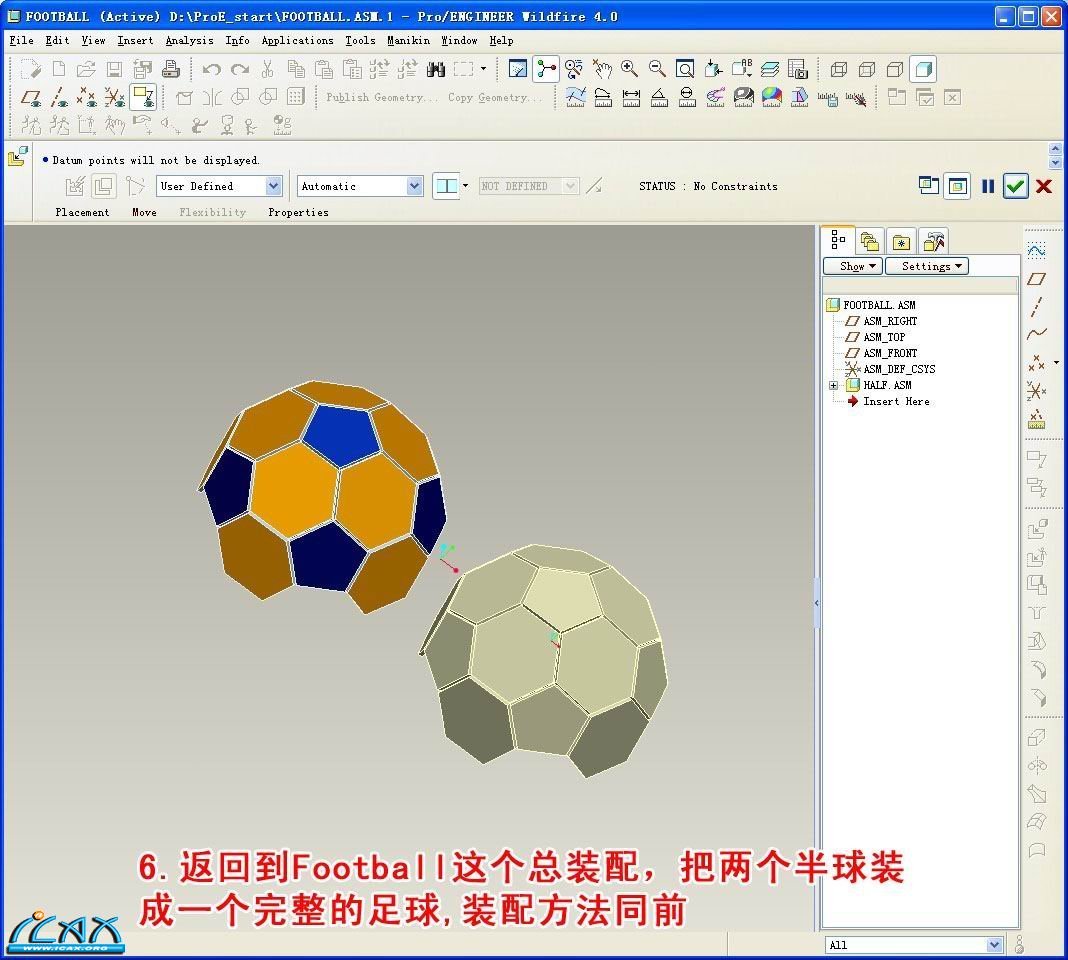This screenshot has height=960, width=1068.
Task: Accept placement with the green checkmark
Action: (x=1016, y=186)
